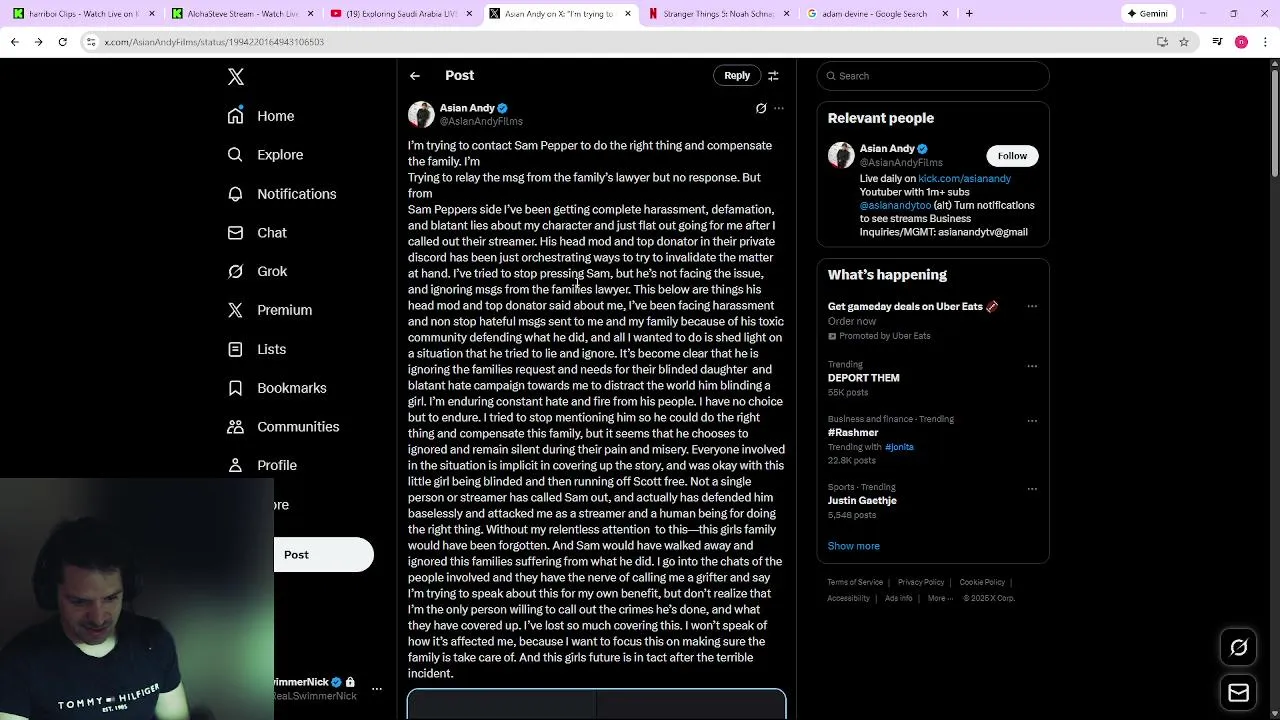Screen dimensions: 1280x720
Task: Open Notifications in the sidebar
Action: pyautogui.click(x=282, y=194)
